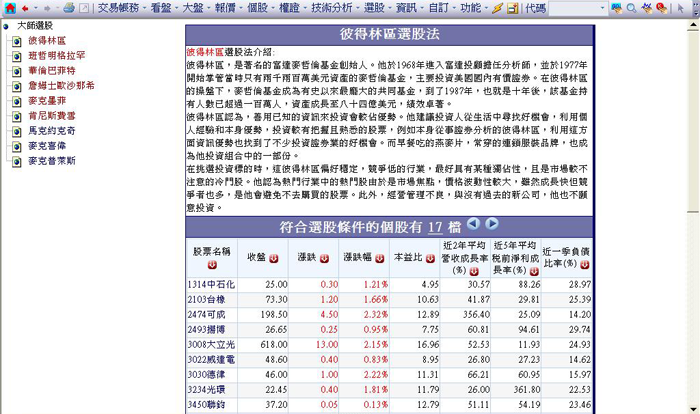700x414 pixels.
Task: Select 馬克約克奇 in the guru tree
Action: point(52,131)
